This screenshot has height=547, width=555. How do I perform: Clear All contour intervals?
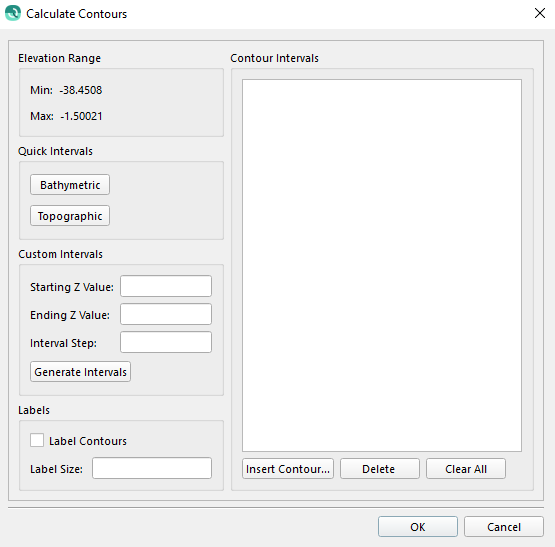pyautogui.click(x=466, y=469)
